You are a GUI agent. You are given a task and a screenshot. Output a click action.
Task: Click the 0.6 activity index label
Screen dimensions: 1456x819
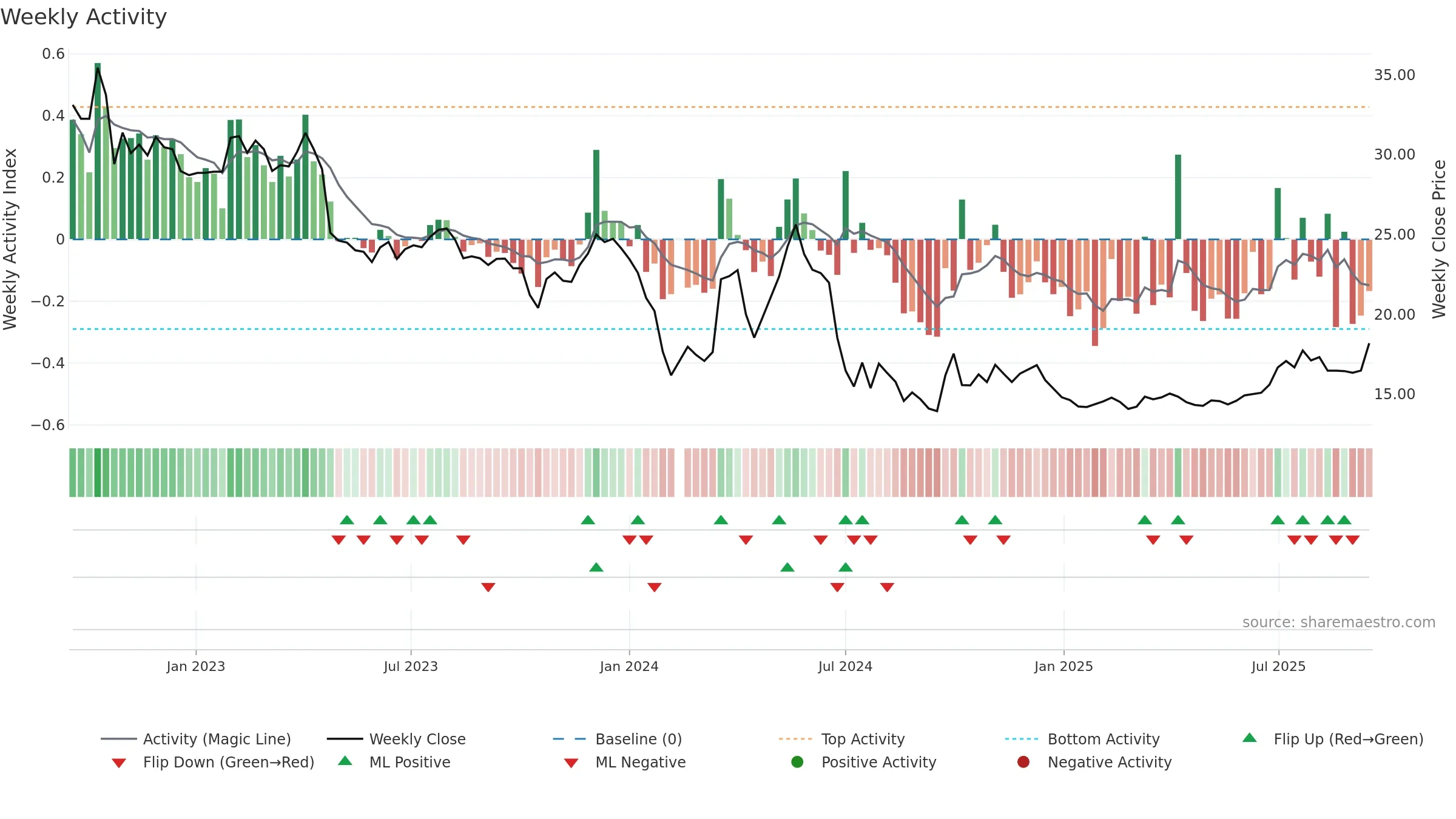53,54
